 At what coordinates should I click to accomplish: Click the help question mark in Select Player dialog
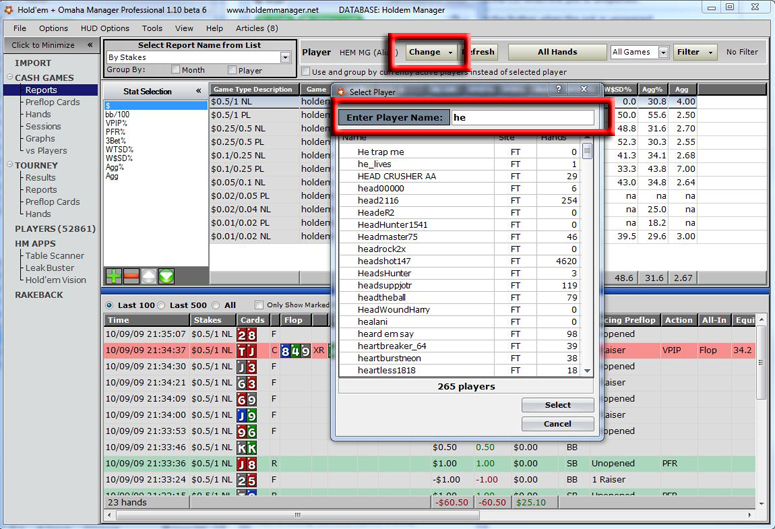point(559,89)
